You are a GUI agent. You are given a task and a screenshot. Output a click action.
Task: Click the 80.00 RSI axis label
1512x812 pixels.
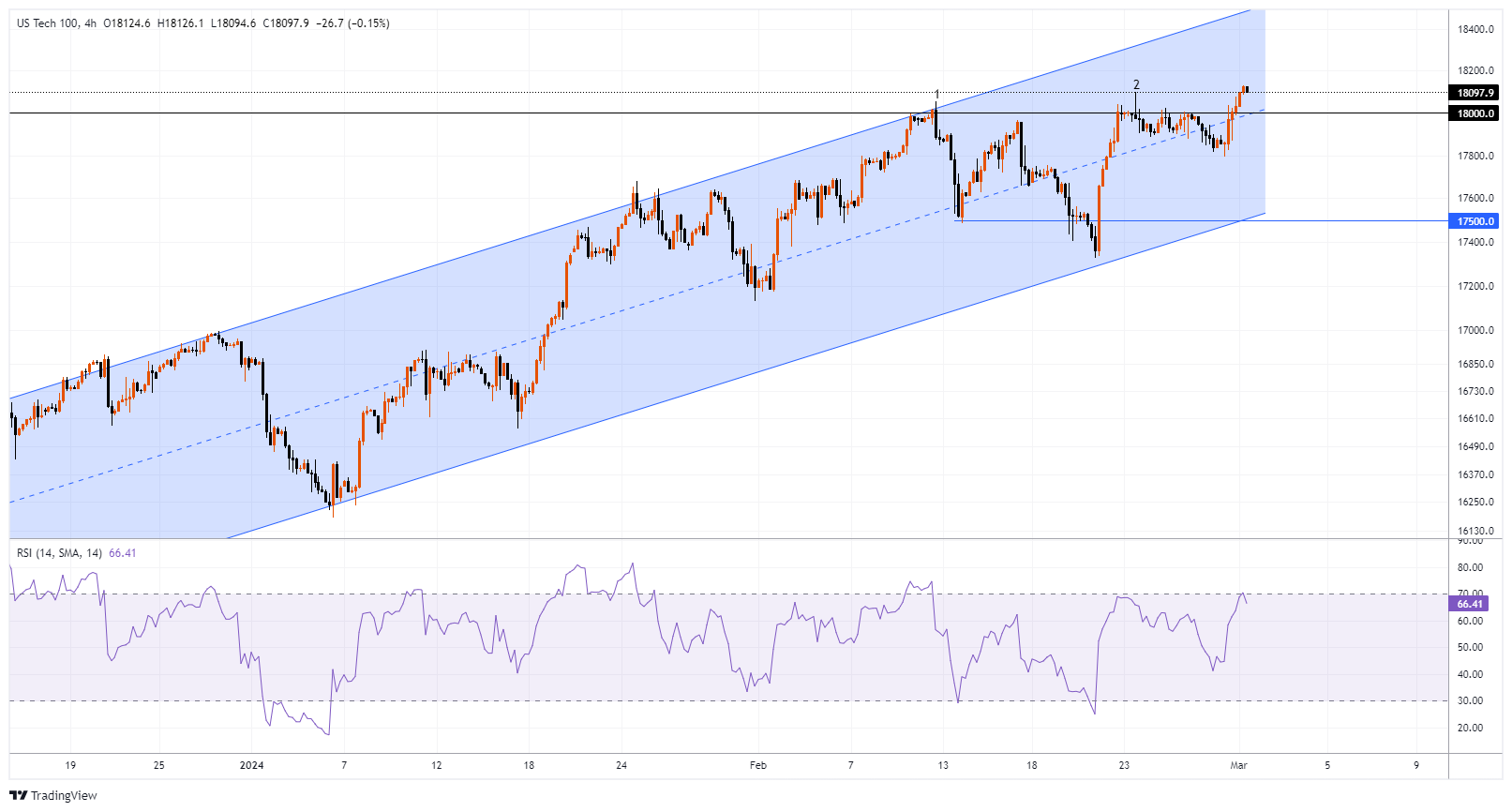[x=1470, y=567]
